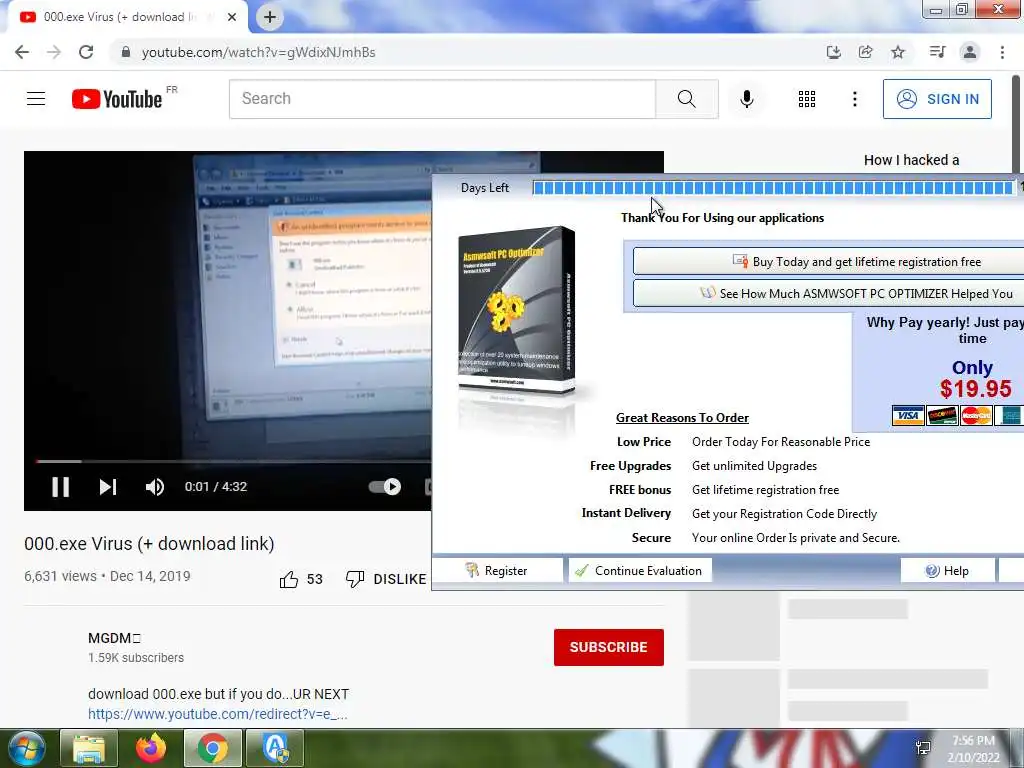Click Register in the Asmwsoft dialog
The width and height of the screenshot is (1024, 768).
click(497, 571)
